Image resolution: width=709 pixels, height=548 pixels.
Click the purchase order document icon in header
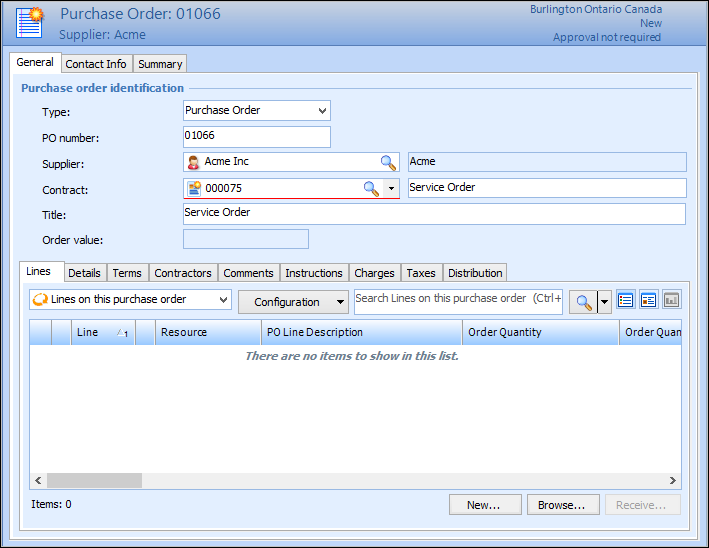click(30, 23)
